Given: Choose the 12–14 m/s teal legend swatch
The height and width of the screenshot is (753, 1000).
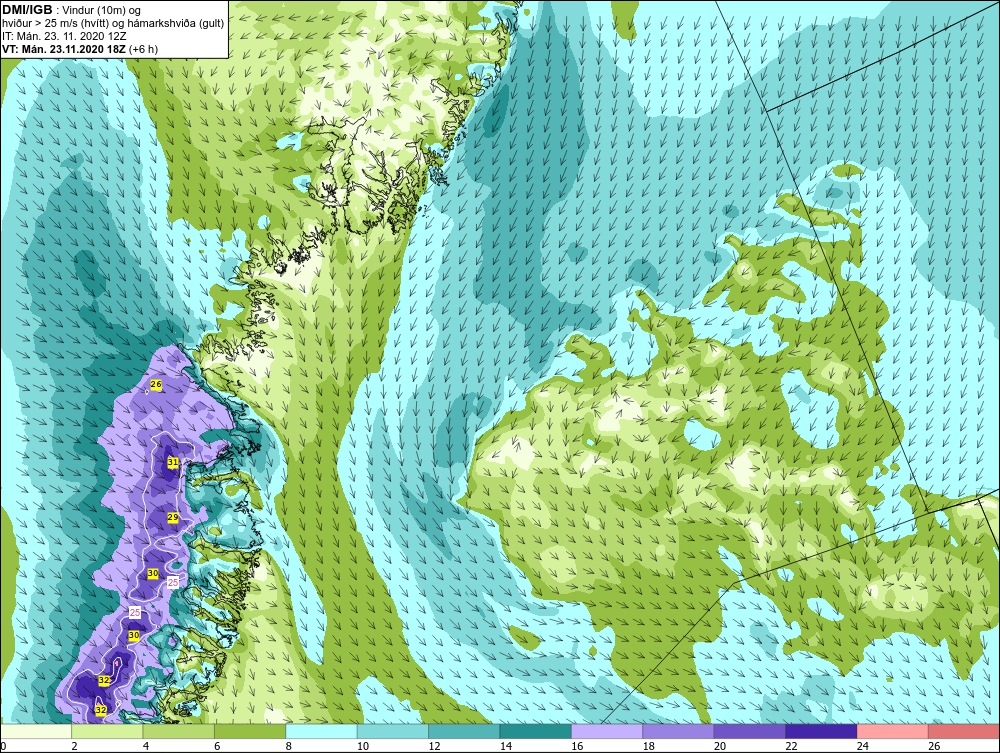Looking at the screenshot, I should (465, 731).
